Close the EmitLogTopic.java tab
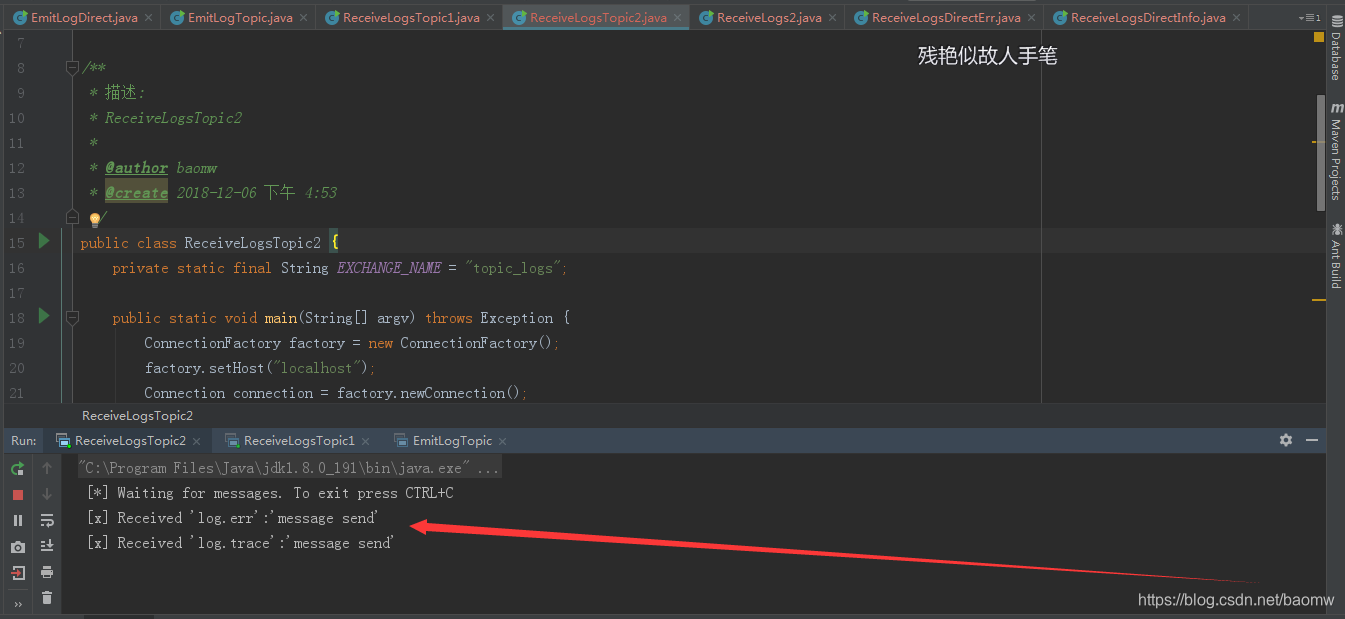 [304, 18]
